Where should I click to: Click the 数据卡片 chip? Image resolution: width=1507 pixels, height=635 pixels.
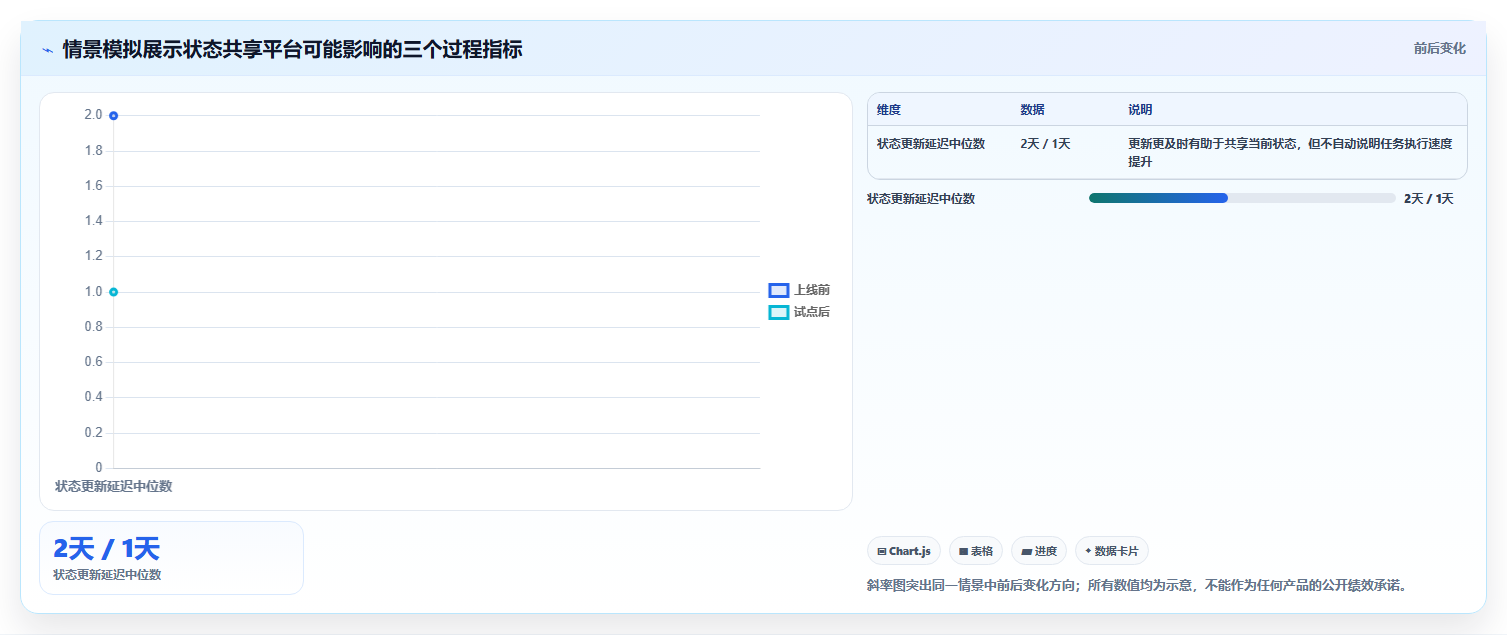click(x=1112, y=551)
